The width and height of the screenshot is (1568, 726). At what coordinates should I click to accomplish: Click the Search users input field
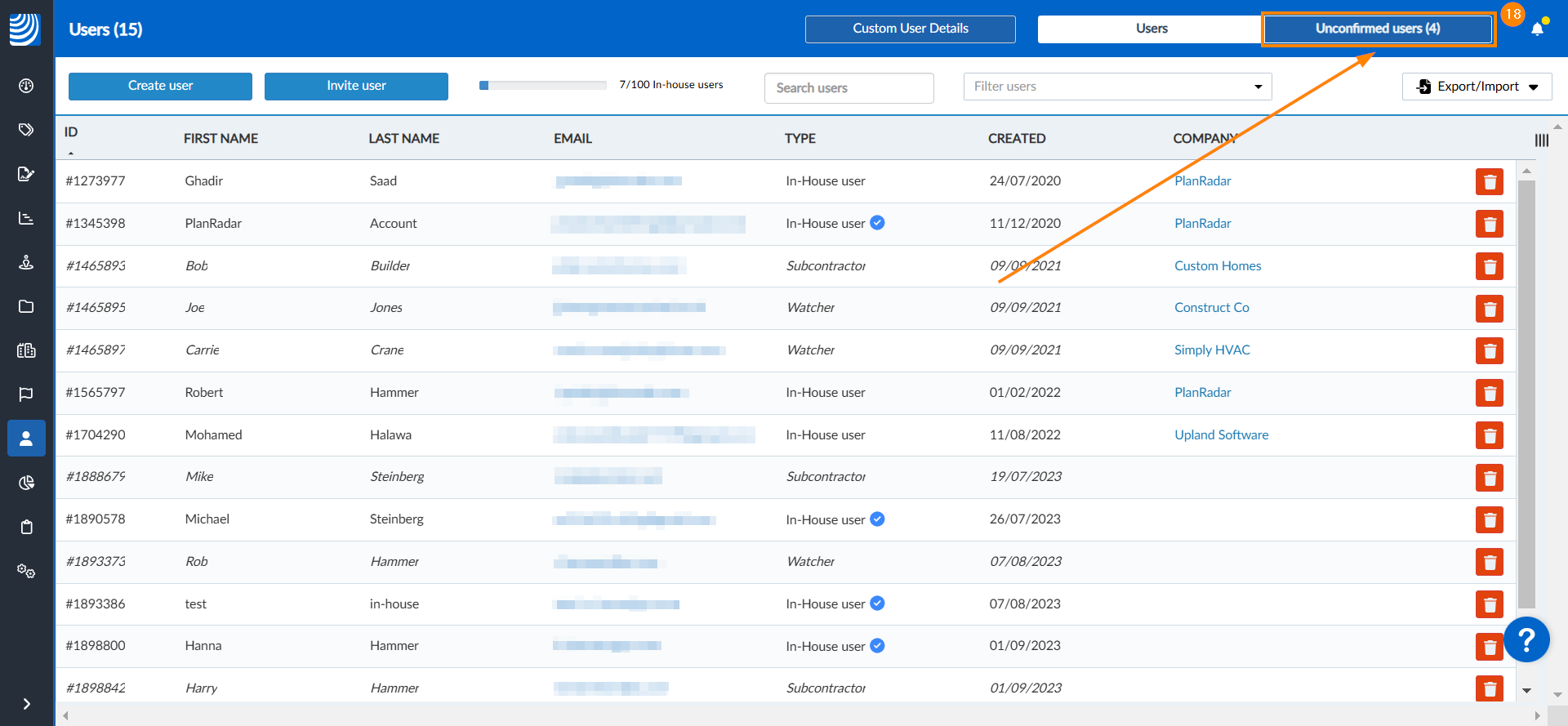(849, 87)
